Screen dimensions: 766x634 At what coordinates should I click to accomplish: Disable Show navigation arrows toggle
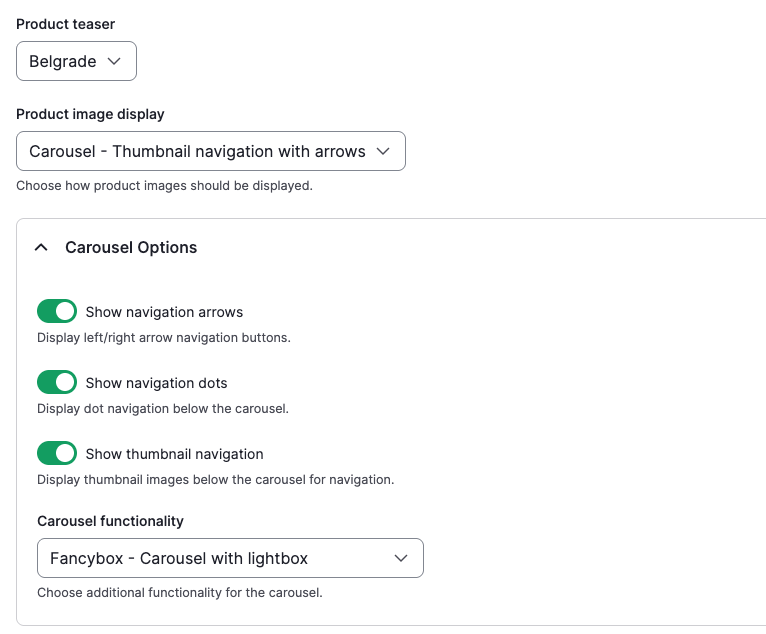point(57,311)
